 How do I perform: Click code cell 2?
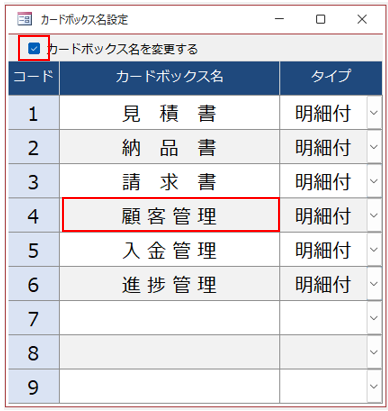[x=34, y=147]
